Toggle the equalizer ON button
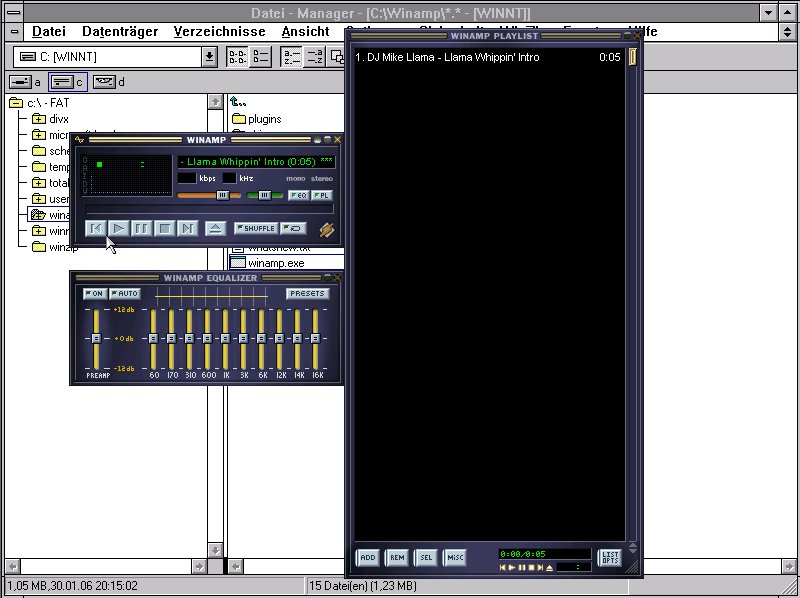The width and height of the screenshot is (800, 598). click(x=94, y=294)
